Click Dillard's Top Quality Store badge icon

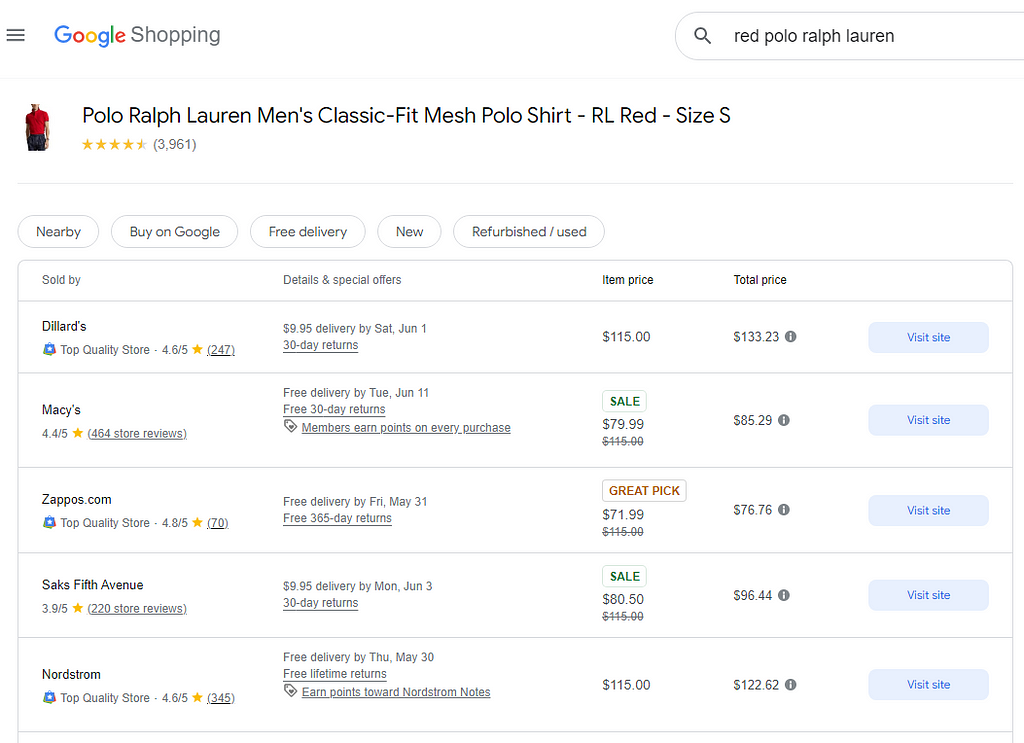tap(49, 349)
